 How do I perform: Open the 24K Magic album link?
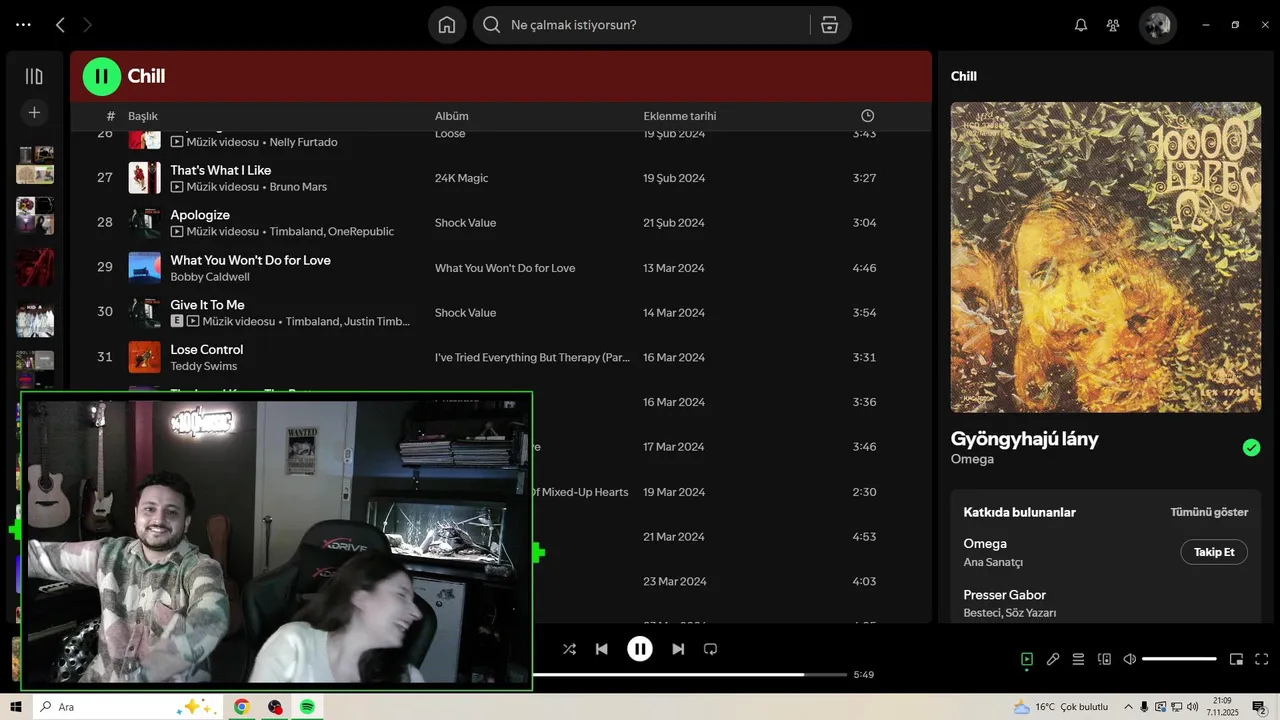(x=461, y=178)
